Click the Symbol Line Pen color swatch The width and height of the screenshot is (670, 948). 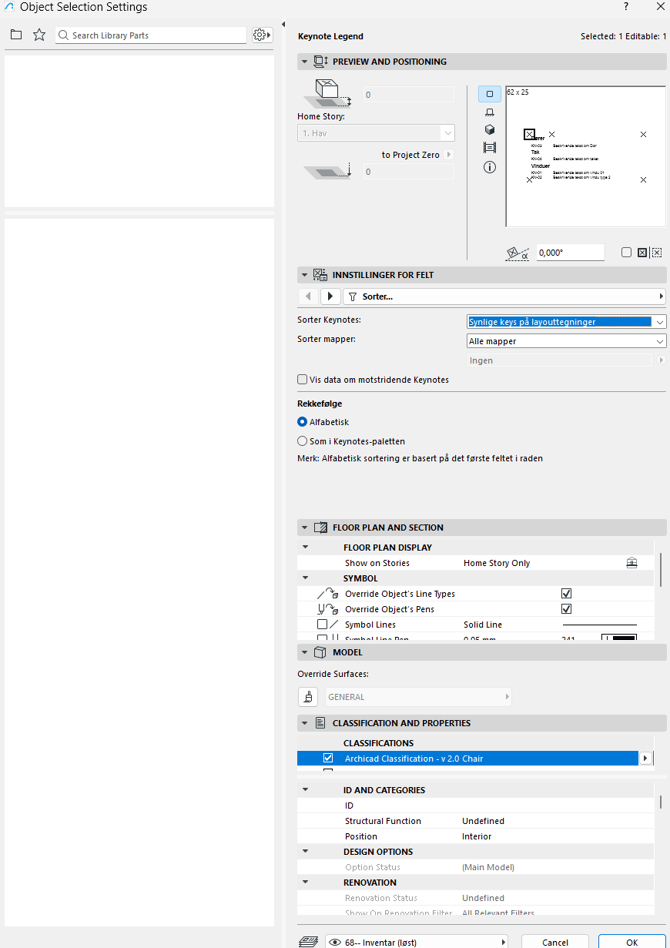(x=618, y=638)
